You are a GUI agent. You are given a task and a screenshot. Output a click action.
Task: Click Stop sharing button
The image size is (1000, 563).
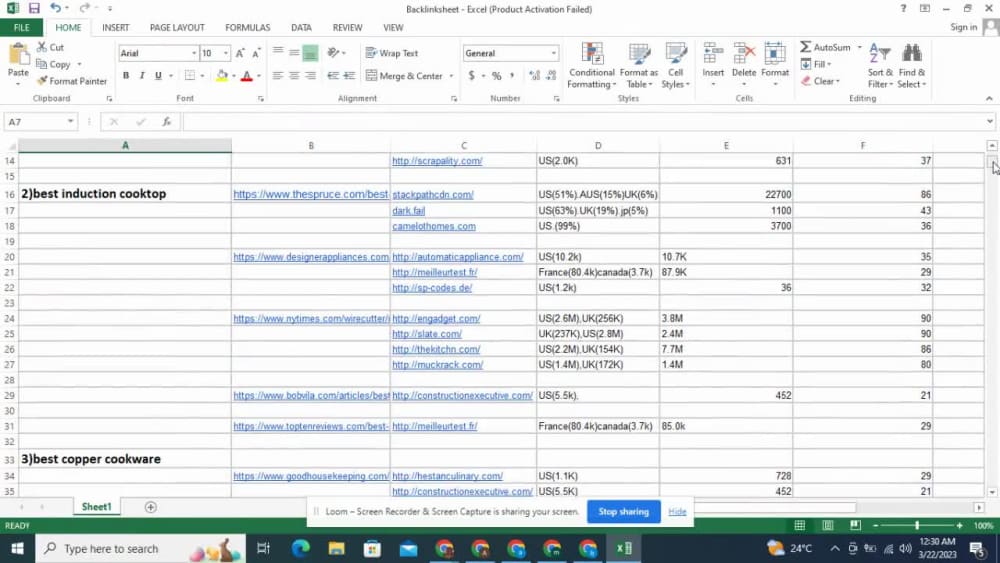[x=623, y=511]
